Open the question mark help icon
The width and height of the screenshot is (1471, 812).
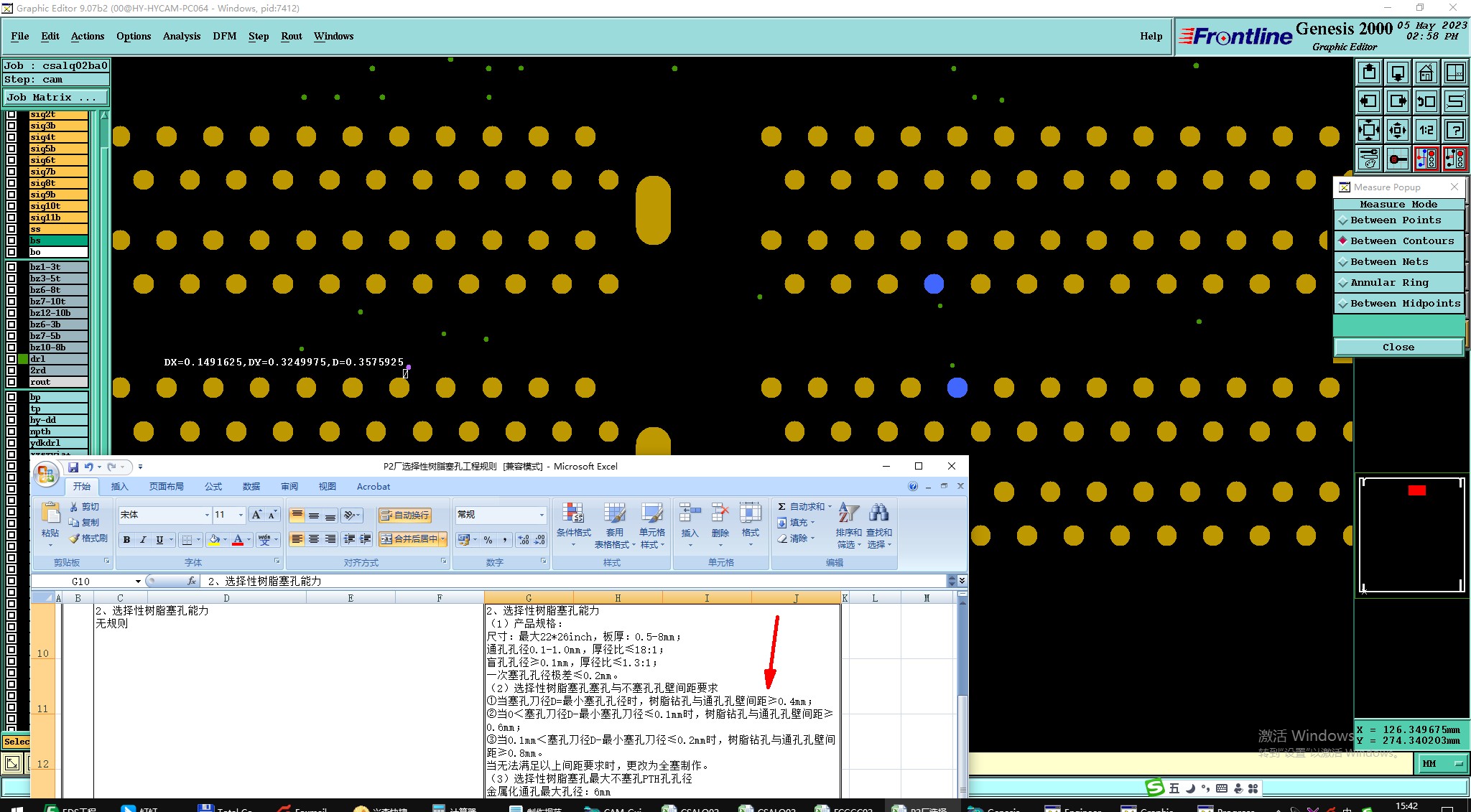click(1455, 130)
